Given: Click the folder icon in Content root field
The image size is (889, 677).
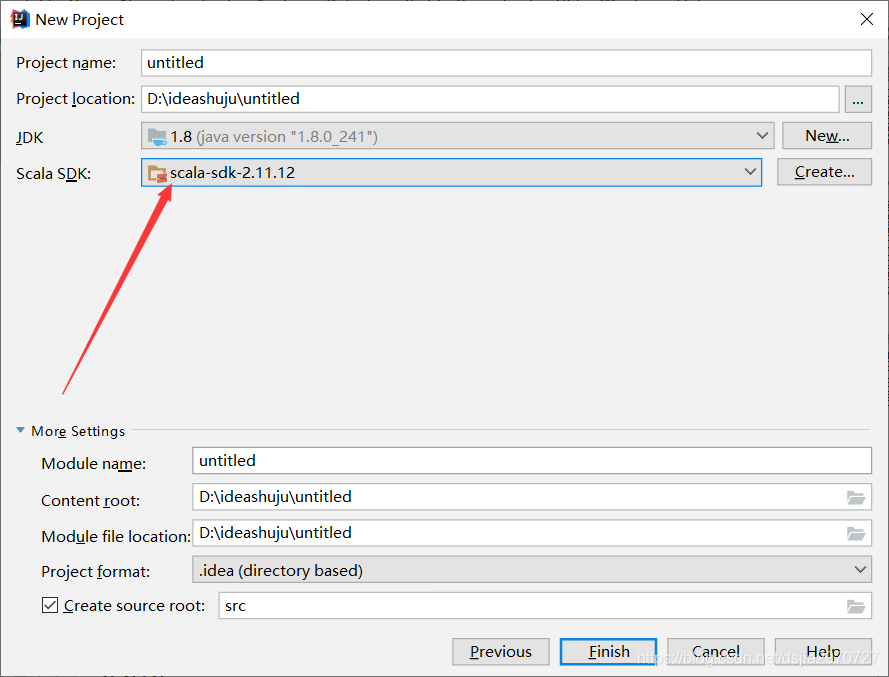Looking at the screenshot, I should click(x=856, y=498).
